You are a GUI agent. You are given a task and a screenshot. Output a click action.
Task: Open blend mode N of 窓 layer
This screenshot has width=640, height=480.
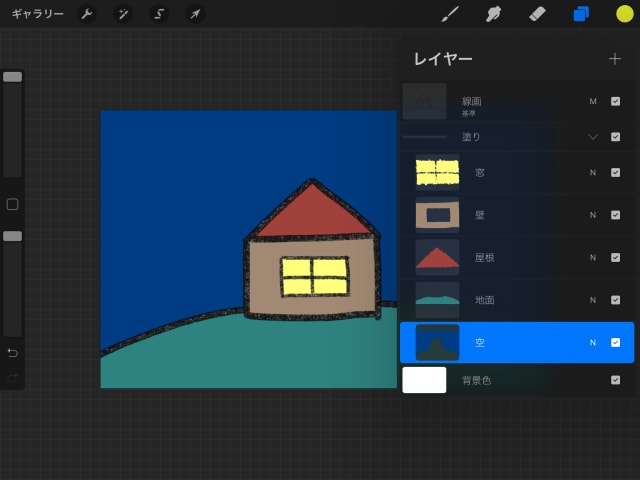tap(593, 173)
